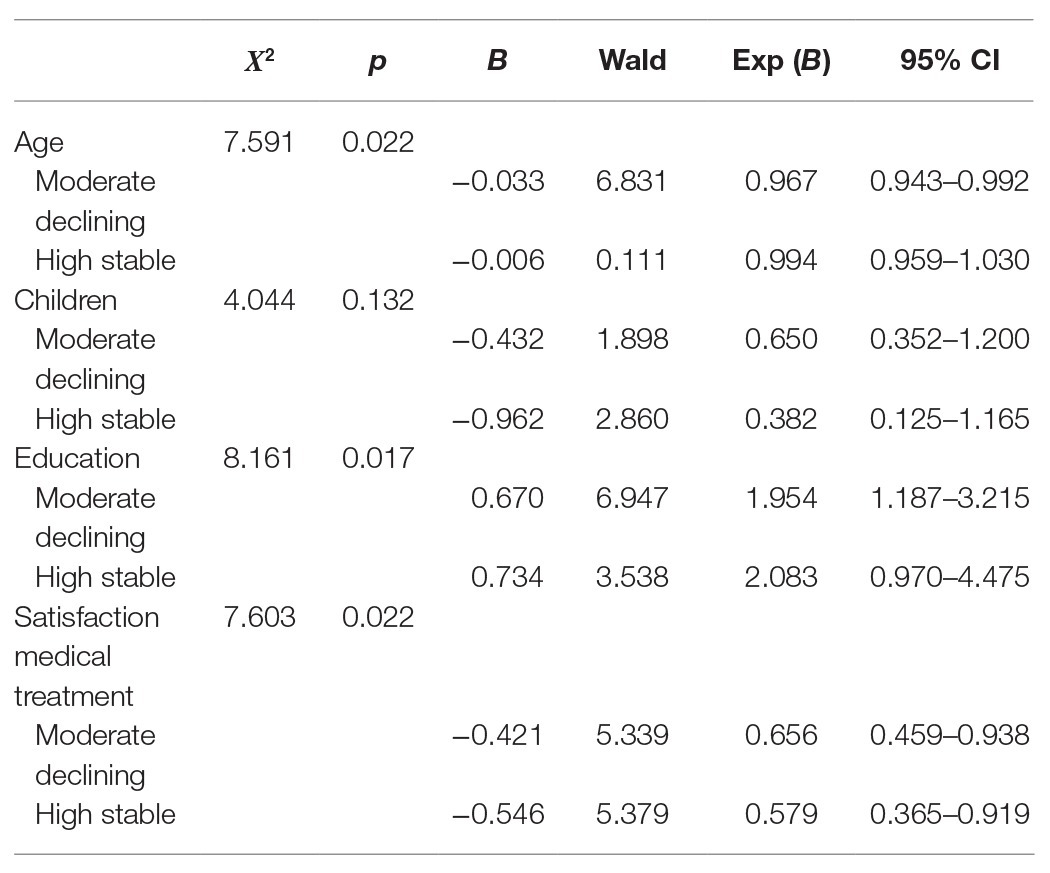Viewport: 1050px width, 873px height.
Task: Select the Children row label
Action: 66,300
